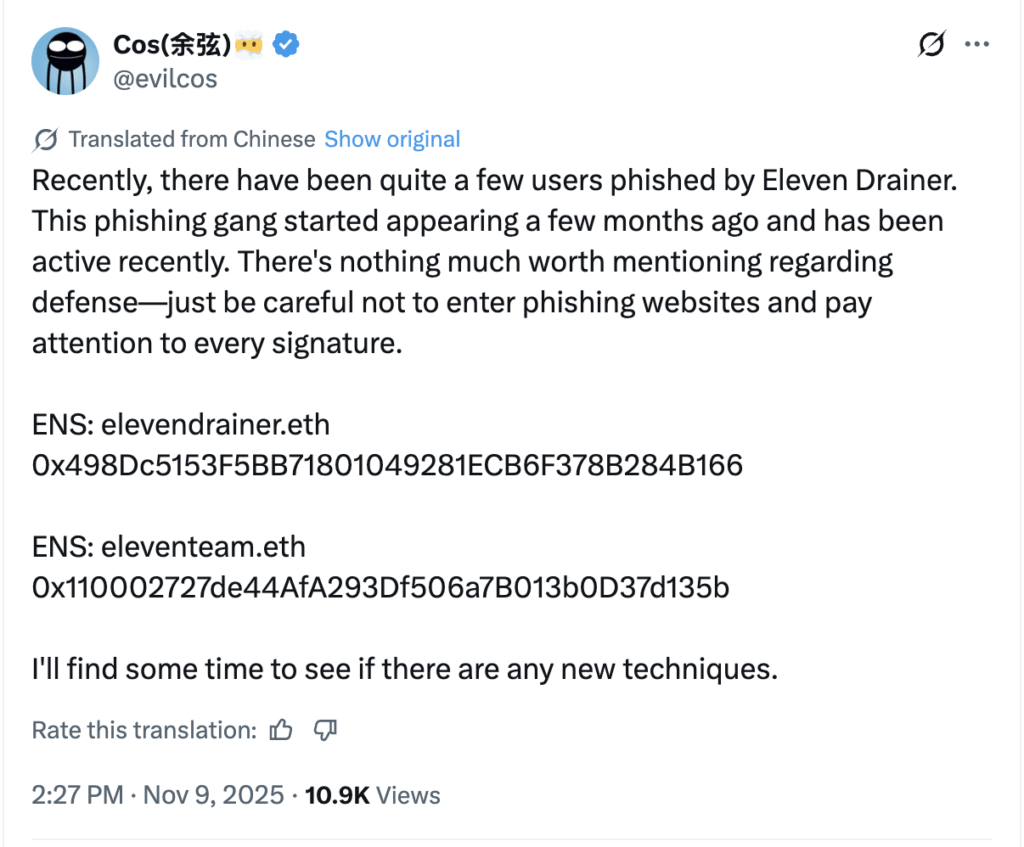Viewport: 1024px width, 847px height.
Task: Click Show original to view Chinese text
Action: click(x=392, y=139)
